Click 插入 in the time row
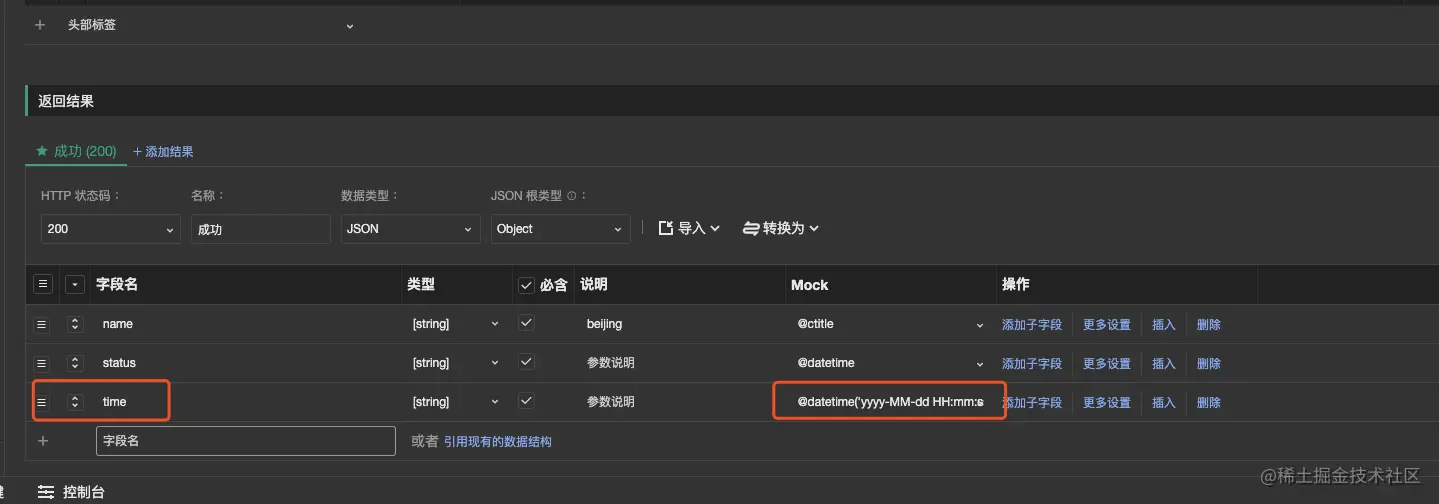Image resolution: width=1439 pixels, height=504 pixels. tap(1164, 403)
